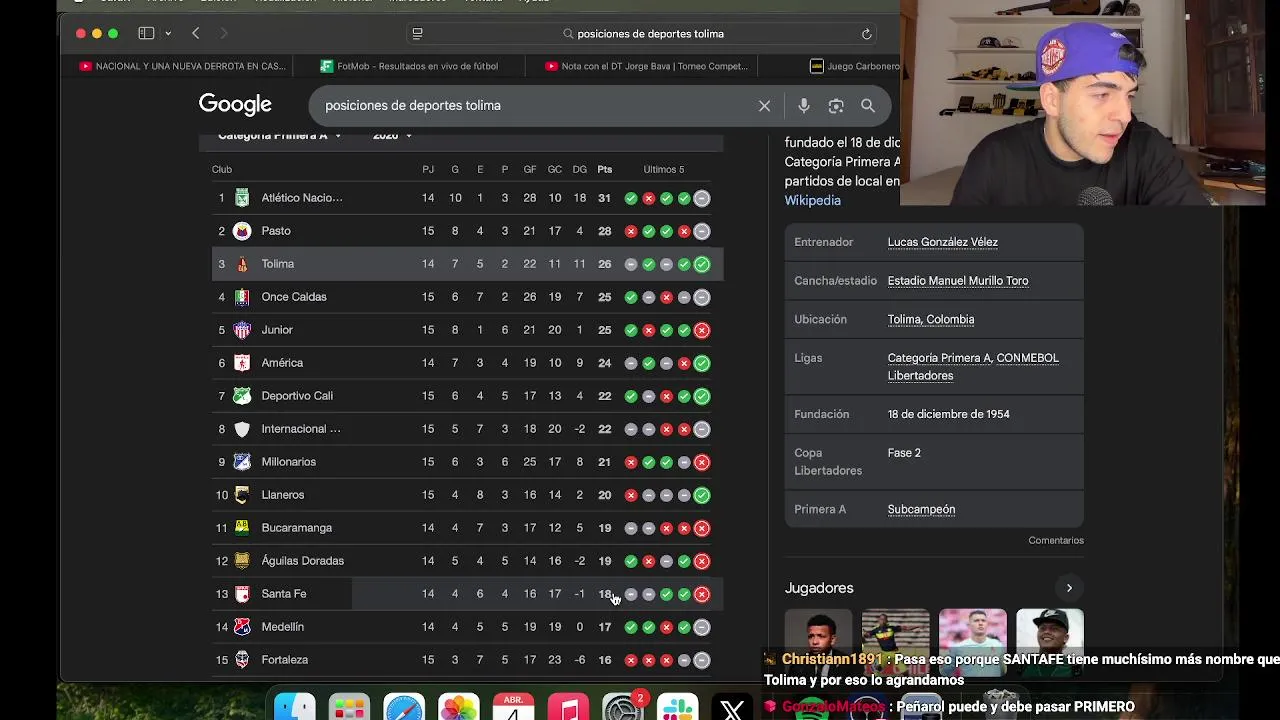Open Music from the Dock

tap(568, 707)
